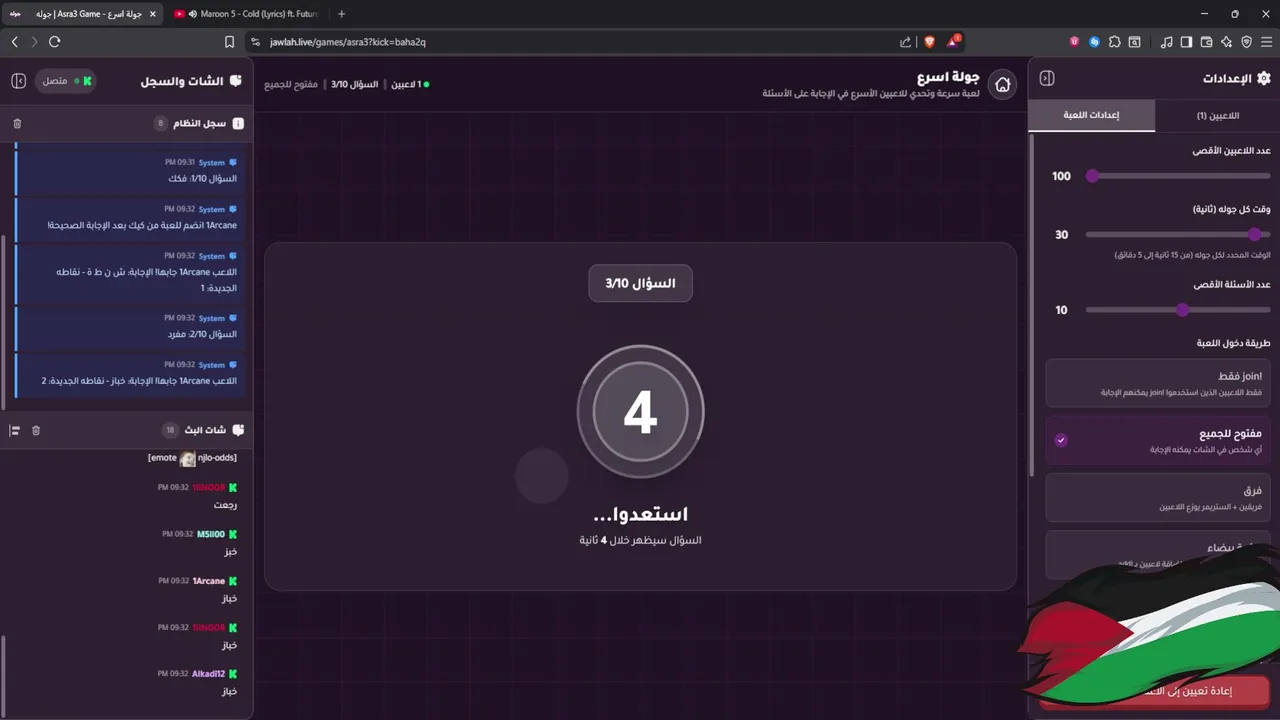Open the browser hamburger menu
The image size is (1280, 720).
point(1266,42)
